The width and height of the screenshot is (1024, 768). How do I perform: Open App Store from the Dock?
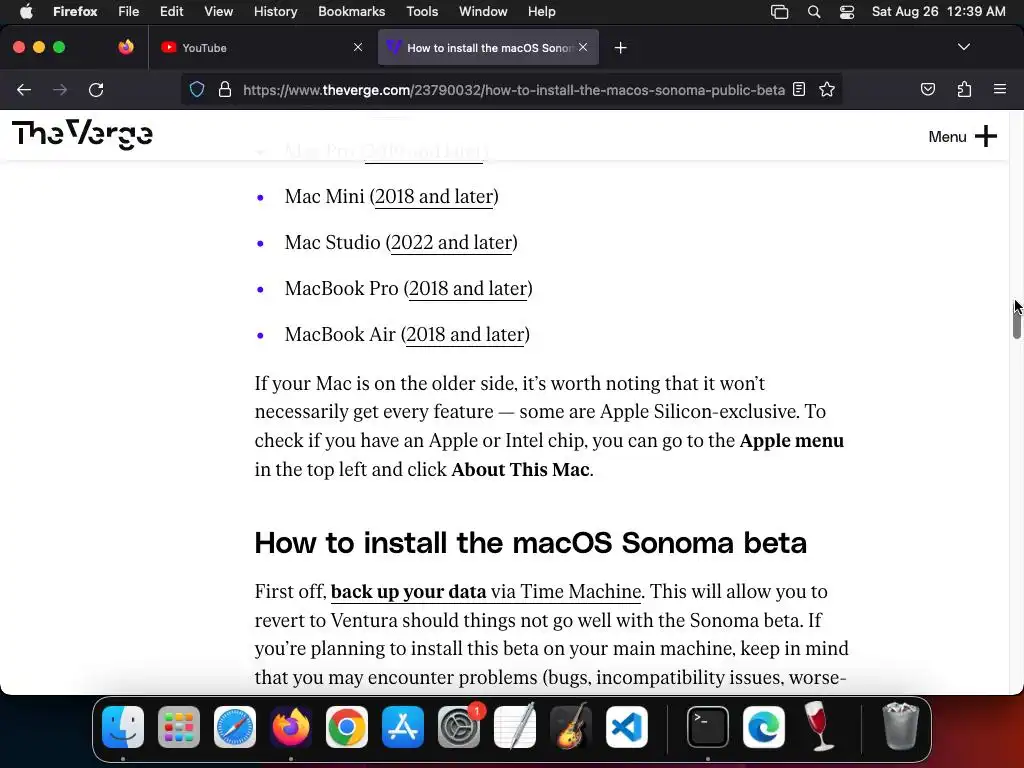pos(403,727)
